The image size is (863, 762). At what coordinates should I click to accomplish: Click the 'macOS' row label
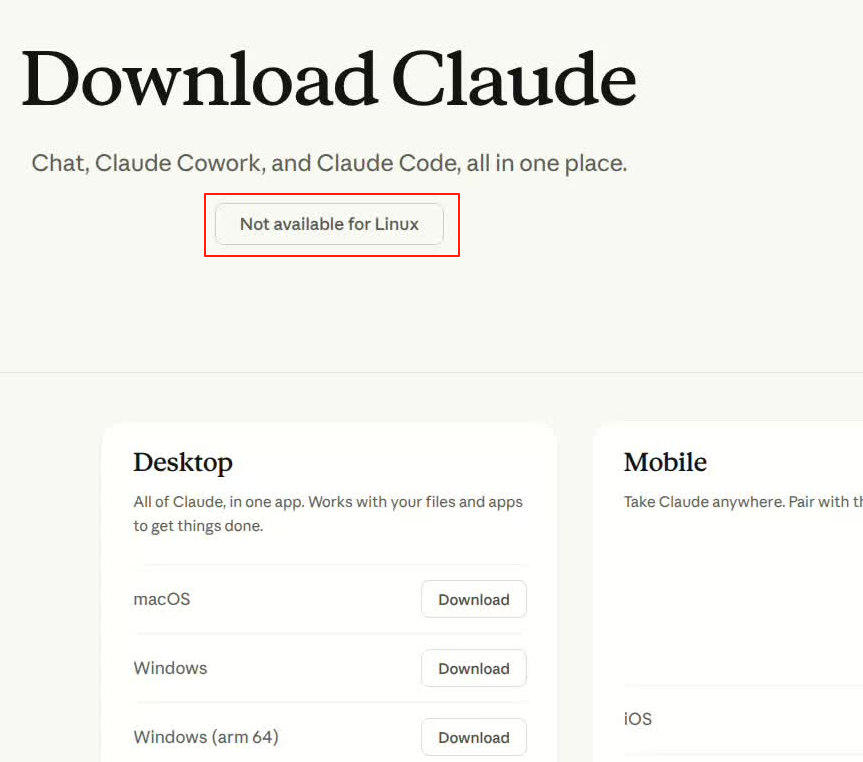(162, 599)
